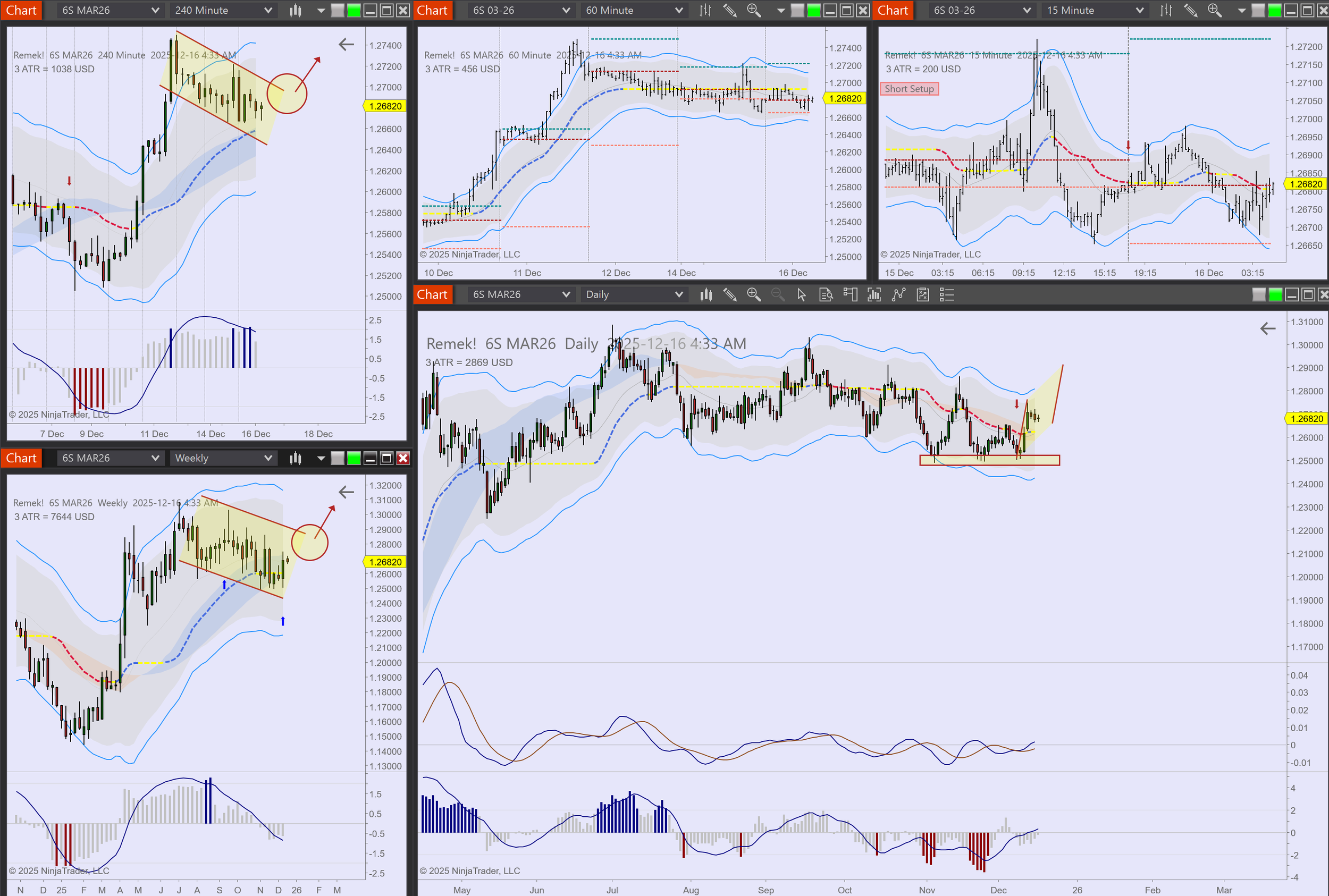The height and width of the screenshot is (896, 1329).
Task: Expand 6S 03-26 instrument selector in 60 Minute chart
Action: 520,10
